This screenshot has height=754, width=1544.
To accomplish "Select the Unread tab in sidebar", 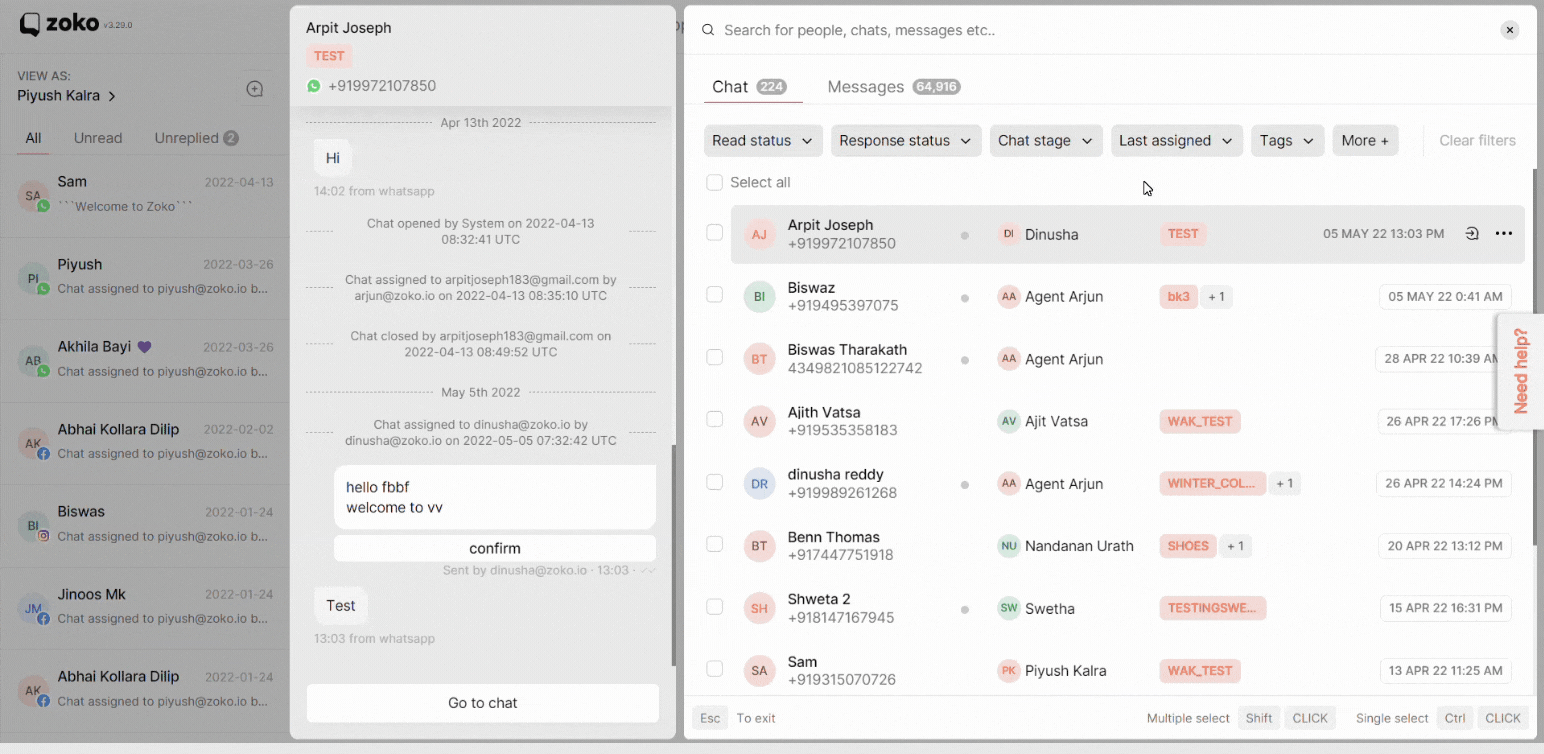I will coord(98,138).
